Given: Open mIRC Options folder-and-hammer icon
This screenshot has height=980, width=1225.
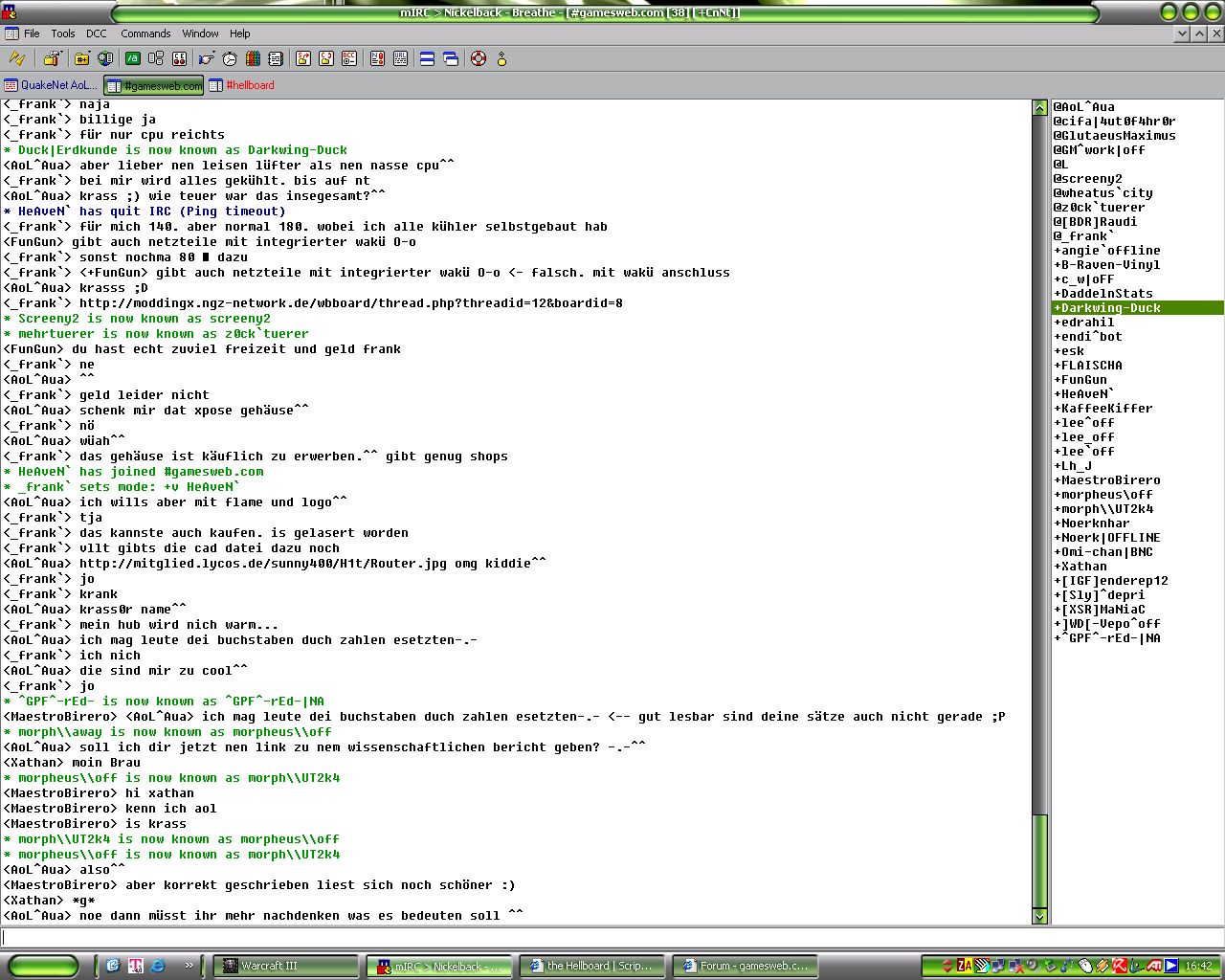Looking at the screenshot, I should coord(53,59).
